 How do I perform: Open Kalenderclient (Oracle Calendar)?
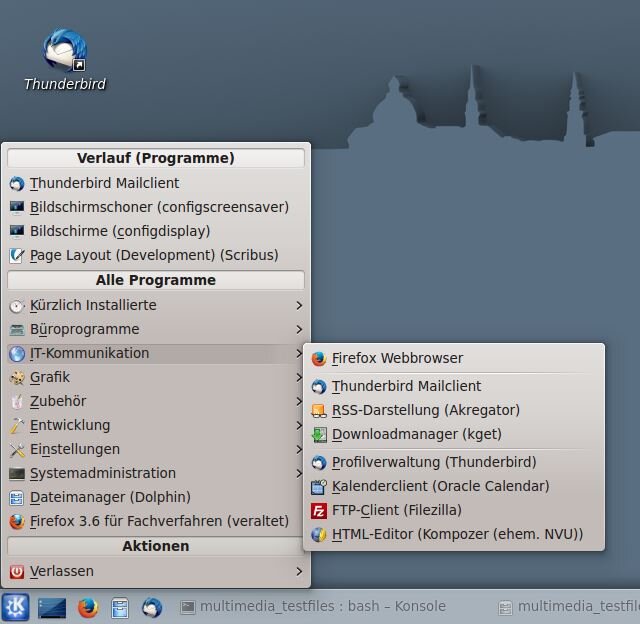coord(454,486)
